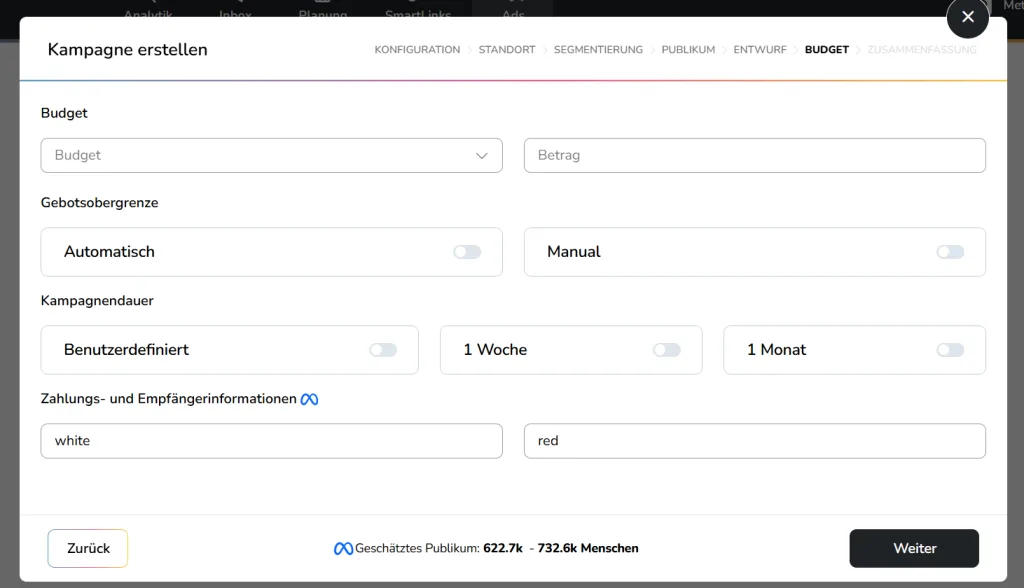Click Meta logo next to Geschätztes Publikum
The width and height of the screenshot is (1024, 588).
343,548
